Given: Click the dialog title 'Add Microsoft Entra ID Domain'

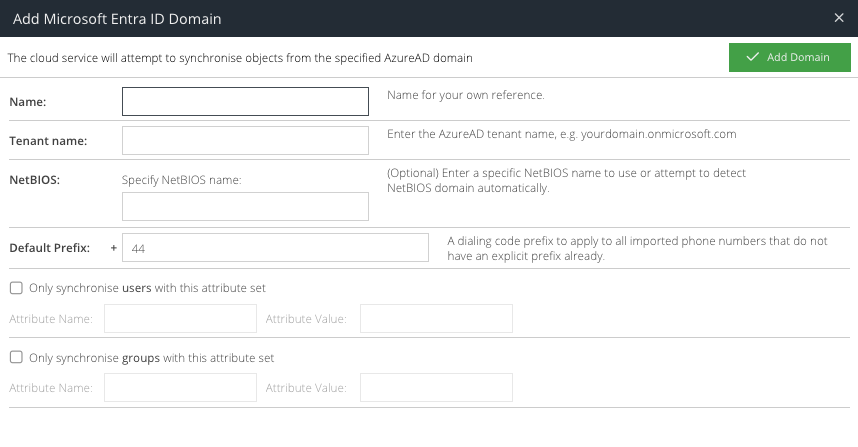Looking at the screenshot, I should coord(117,19).
